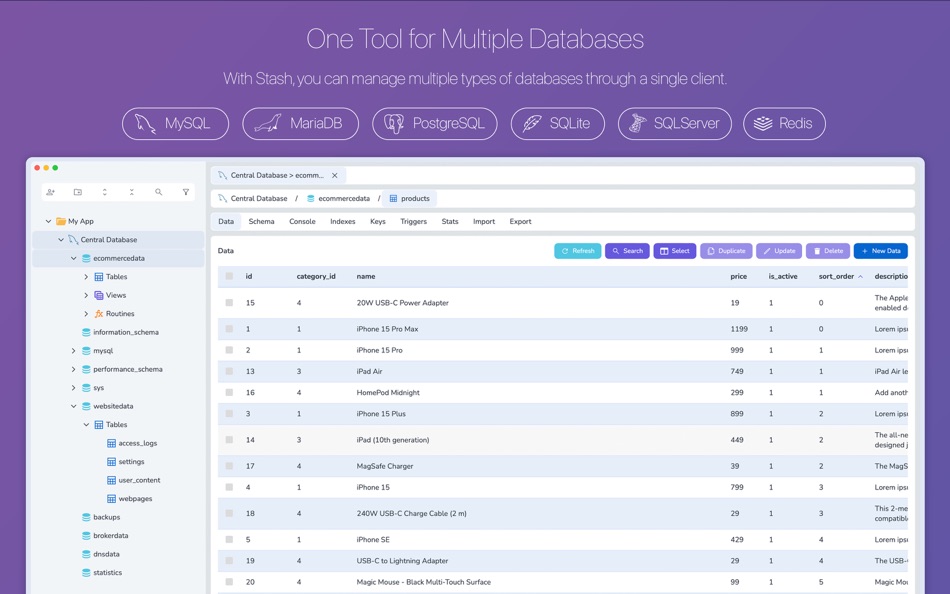Check the row for MagSafe Charger
This screenshot has width=950, height=594.
pos(229,466)
